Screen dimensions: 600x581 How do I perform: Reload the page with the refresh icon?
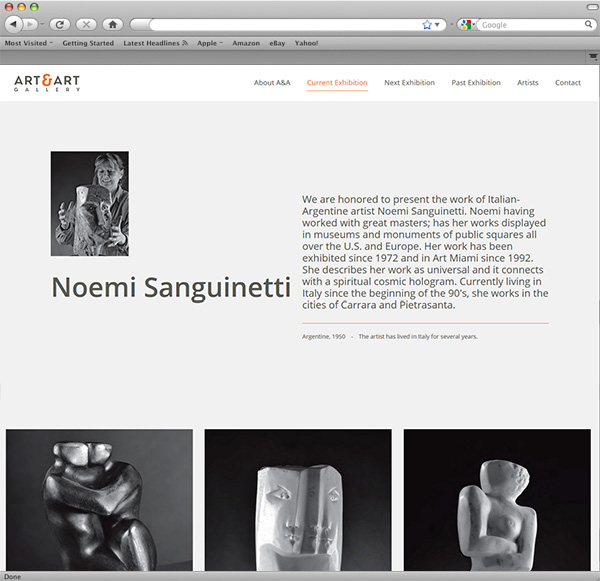pyautogui.click(x=60, y=25)
